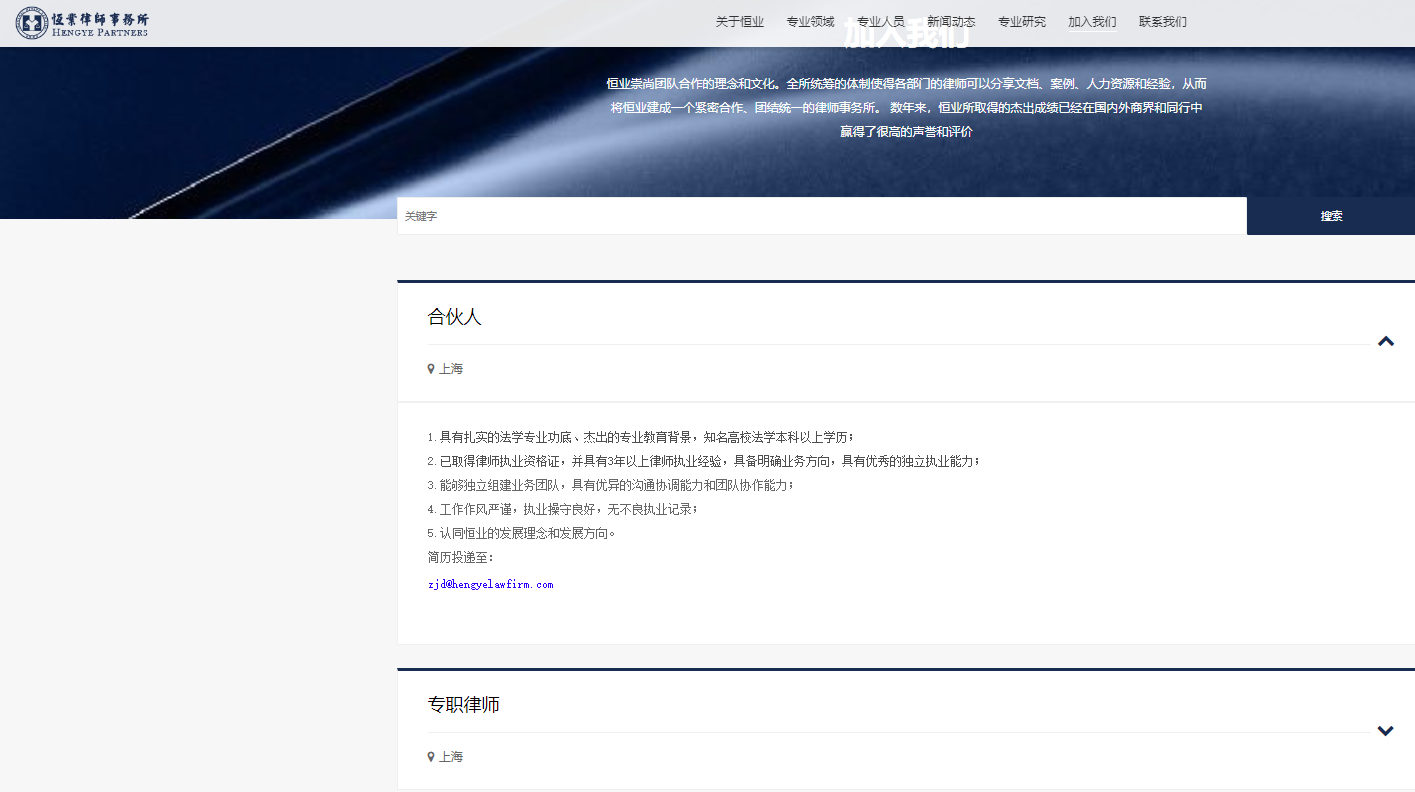
Task: Click the Hengye Partners firm logo
Action: pyautogui.click(x=82, y=22)
